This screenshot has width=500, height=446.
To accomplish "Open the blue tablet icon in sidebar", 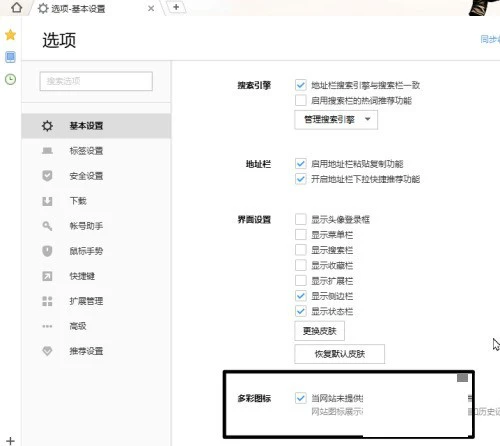I will click(x=10, y=57).
